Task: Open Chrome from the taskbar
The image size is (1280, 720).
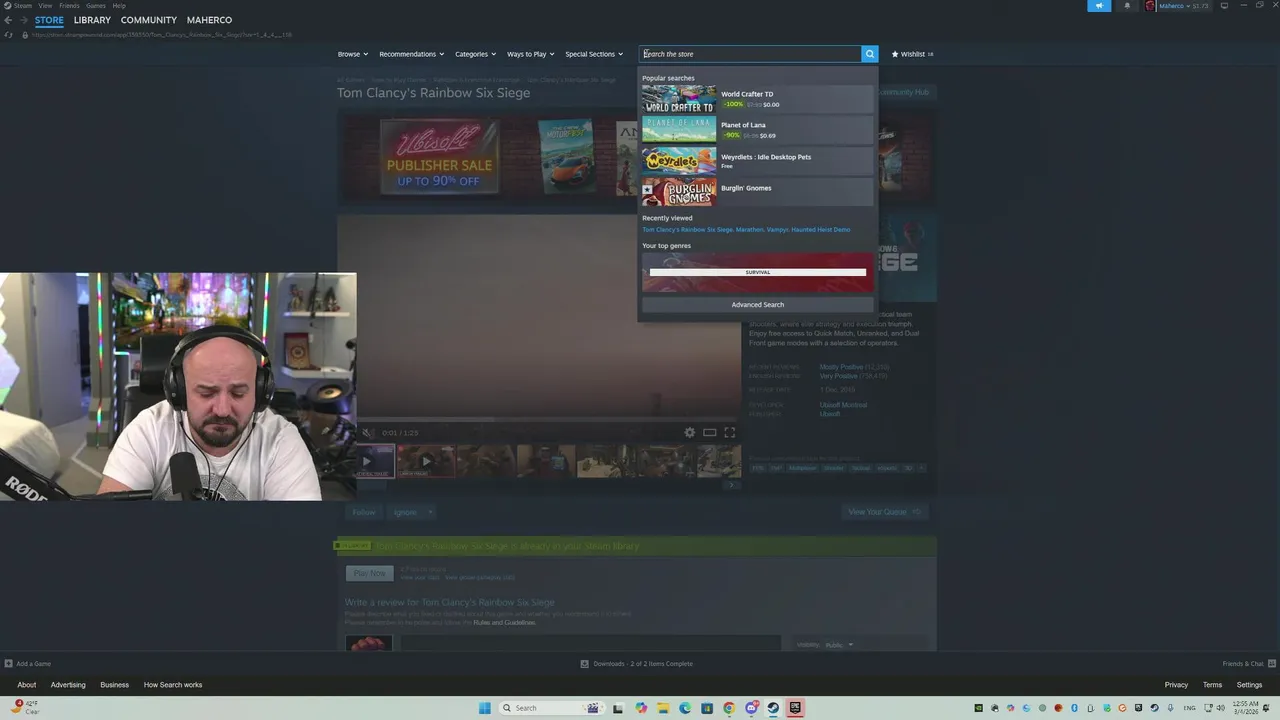Action: pos(729,708)
